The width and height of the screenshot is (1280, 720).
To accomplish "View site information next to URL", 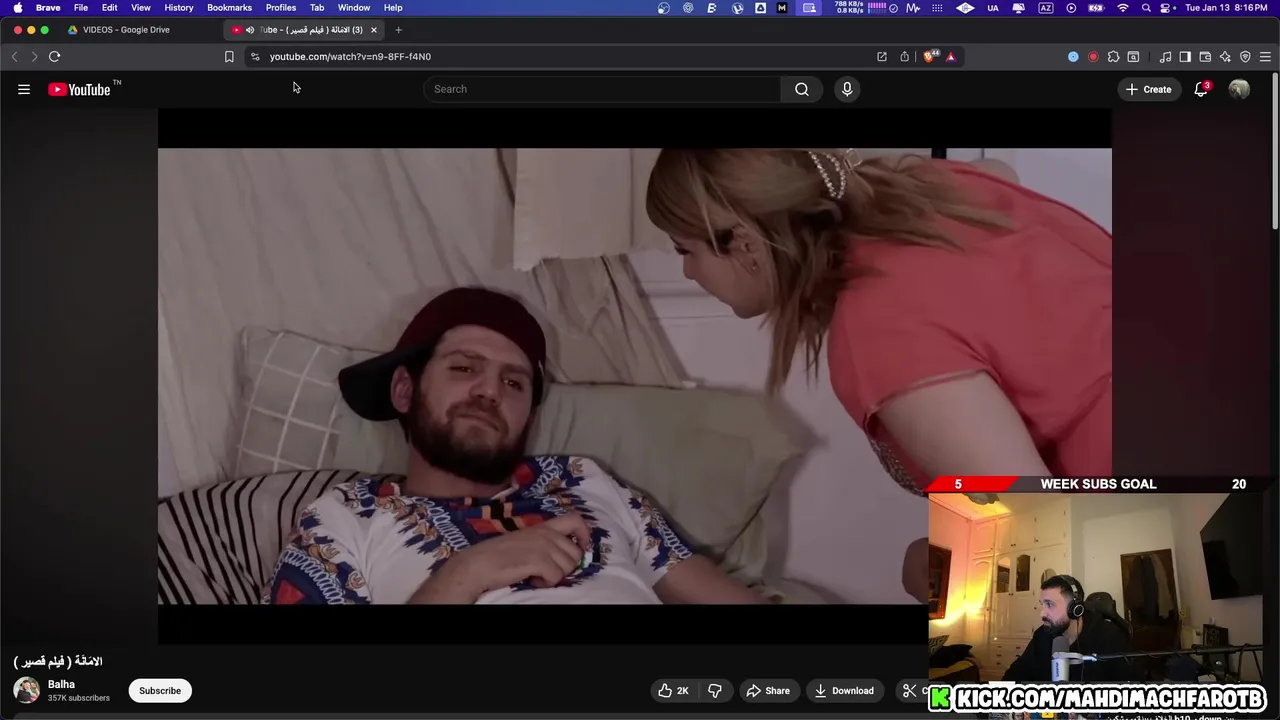I will tap(255, 57).
